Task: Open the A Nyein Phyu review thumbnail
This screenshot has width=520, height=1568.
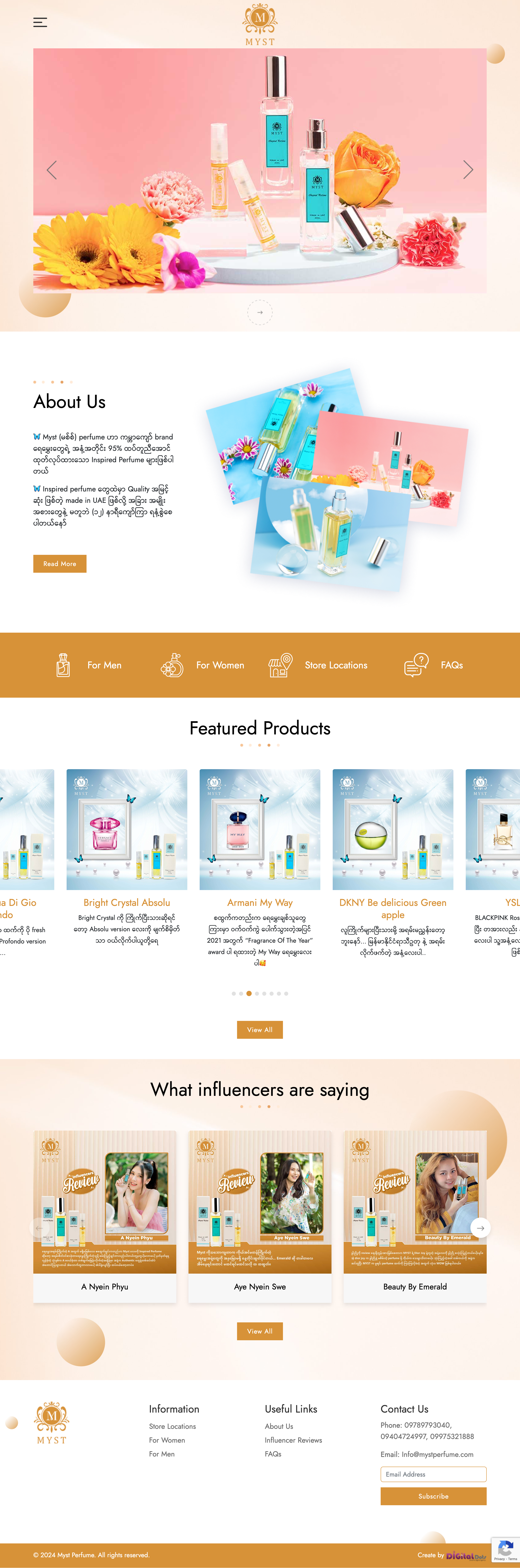Action: (x=105, y=1202)
